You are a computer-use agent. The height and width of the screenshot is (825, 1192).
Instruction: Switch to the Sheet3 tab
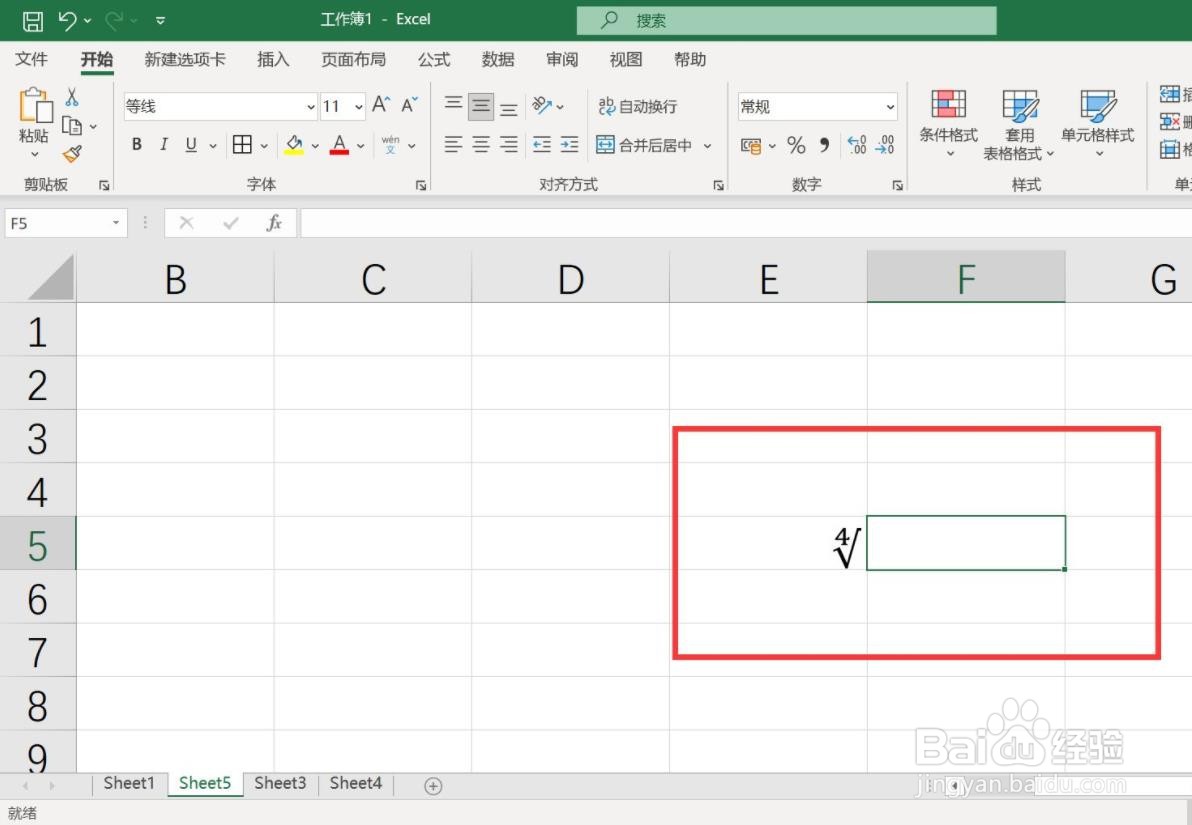pyautogui.click(x=281, y=783)
